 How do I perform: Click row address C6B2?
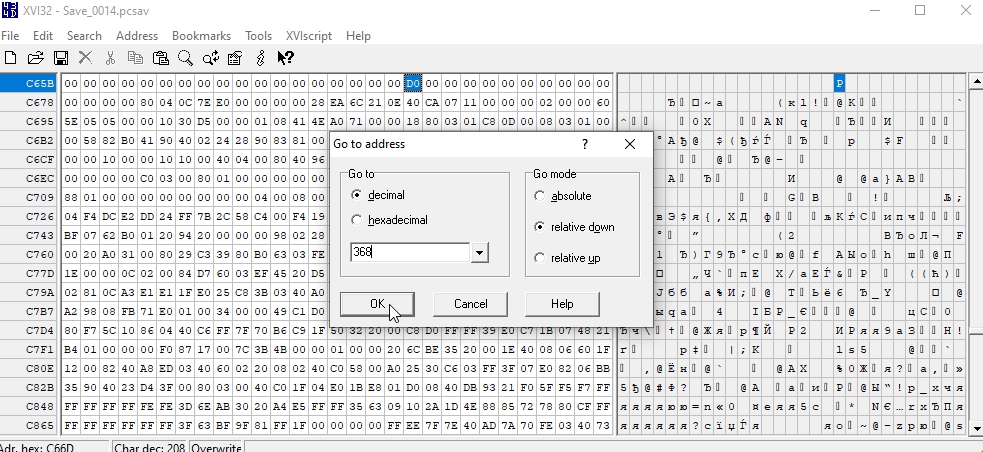(29, 140)
